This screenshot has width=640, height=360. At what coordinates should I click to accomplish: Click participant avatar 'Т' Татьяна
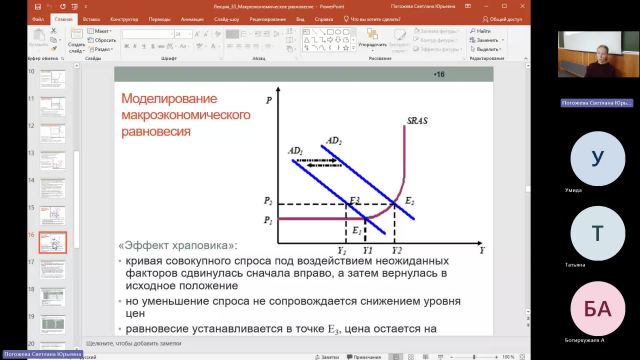tap(597, 233)
